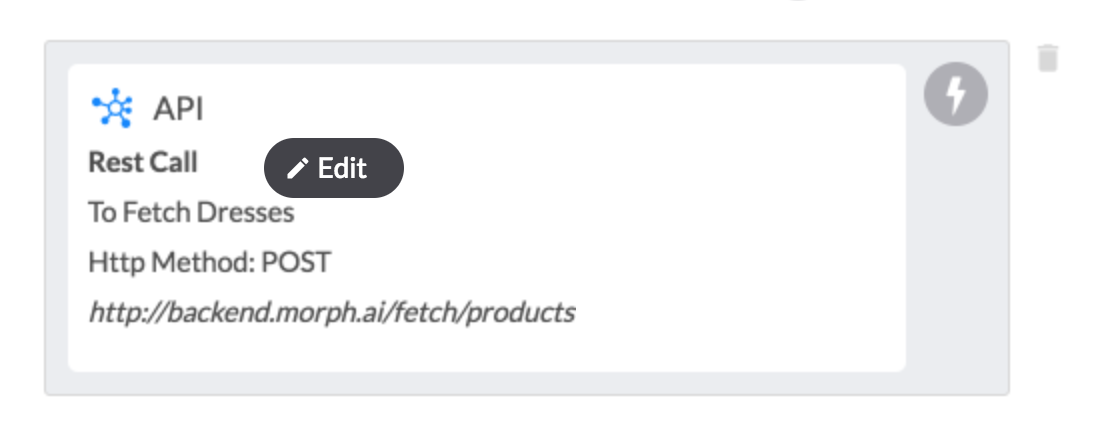Click the Edit label text in pill
Screen dimensions: 1098x428
point(342,168)
